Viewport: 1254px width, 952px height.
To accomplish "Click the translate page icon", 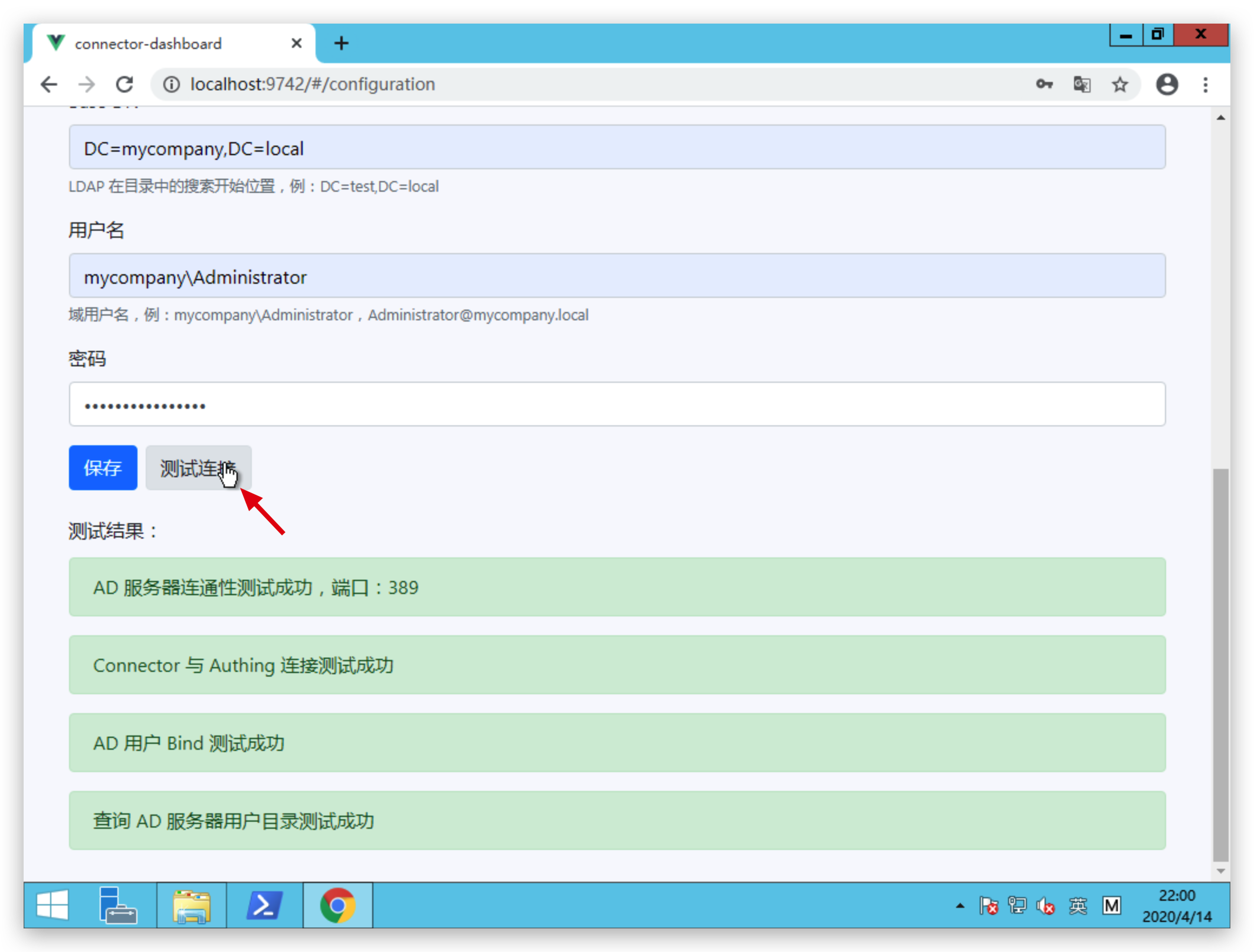I will point(1082,84).
